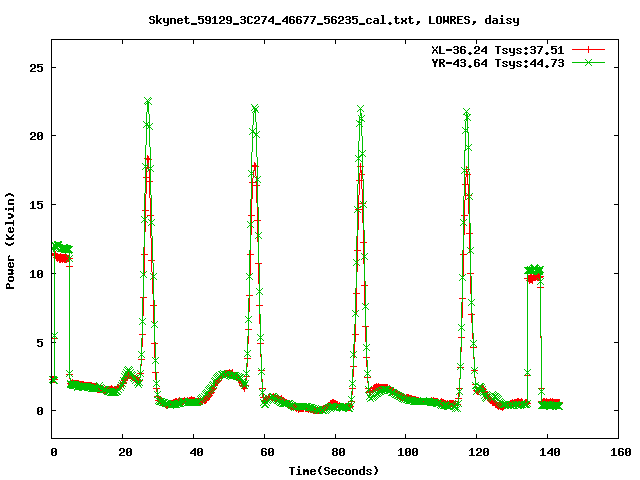
Task: Click the x-axis tick label 100
Action: 407,452
